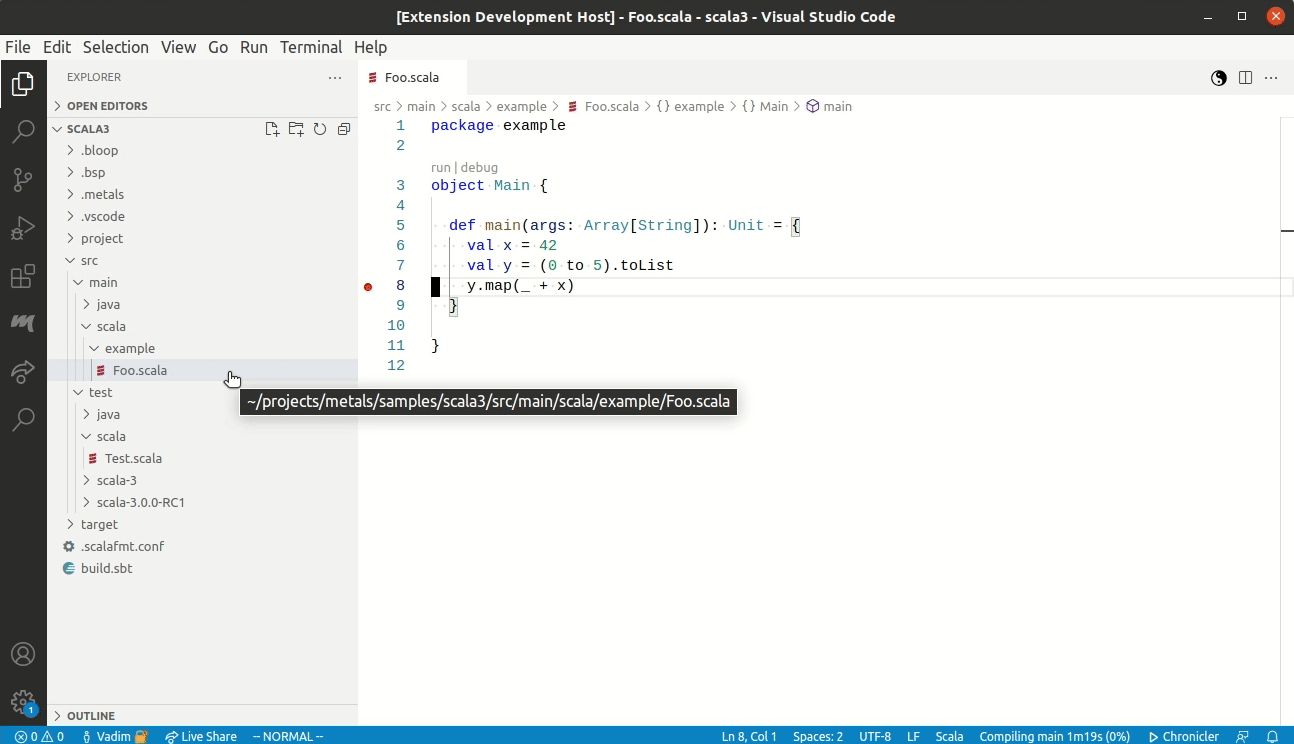
Task: Expand the OUTLINE section
Action: coord(202,716)
